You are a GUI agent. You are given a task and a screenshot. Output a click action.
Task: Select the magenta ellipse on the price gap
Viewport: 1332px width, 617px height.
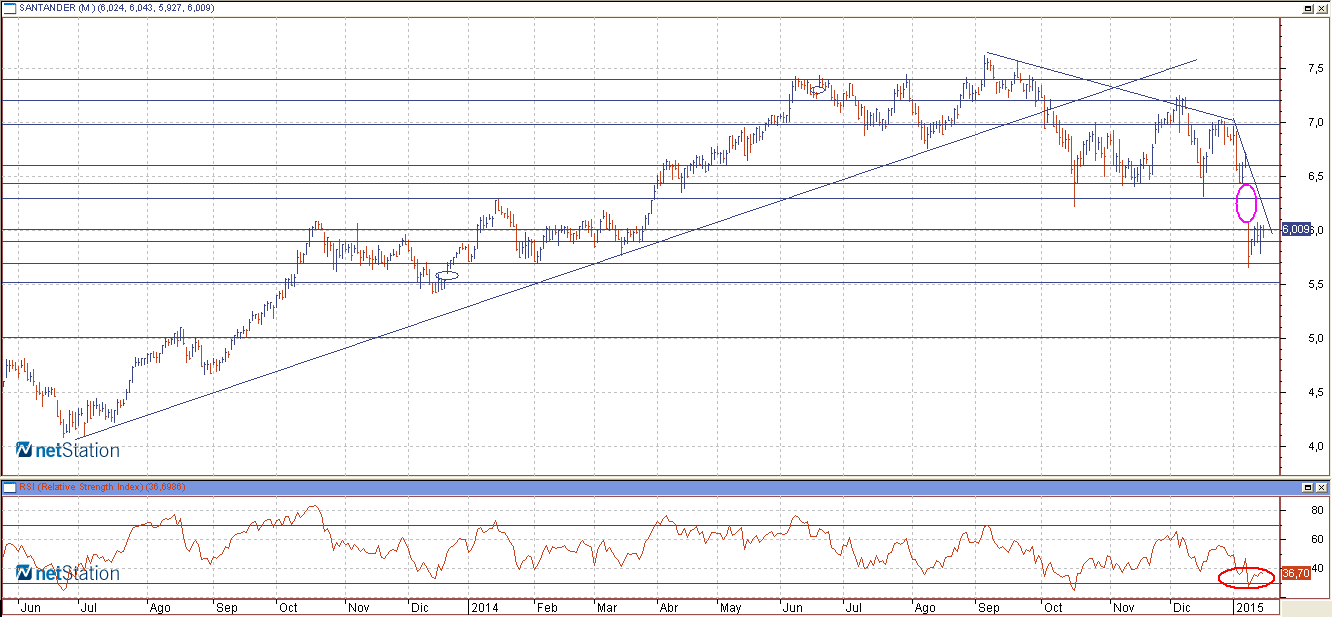[1246, 203]
